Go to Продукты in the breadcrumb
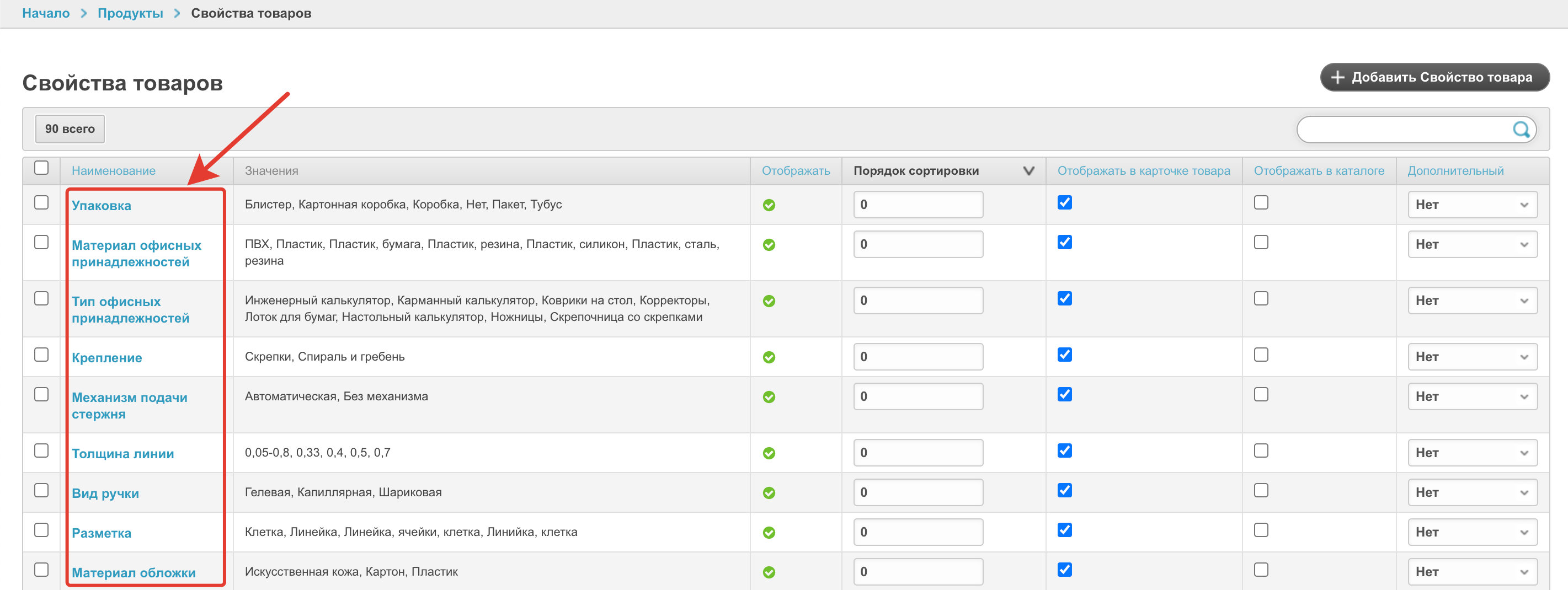Screen dimensions: 1568x590 point(130,13)
